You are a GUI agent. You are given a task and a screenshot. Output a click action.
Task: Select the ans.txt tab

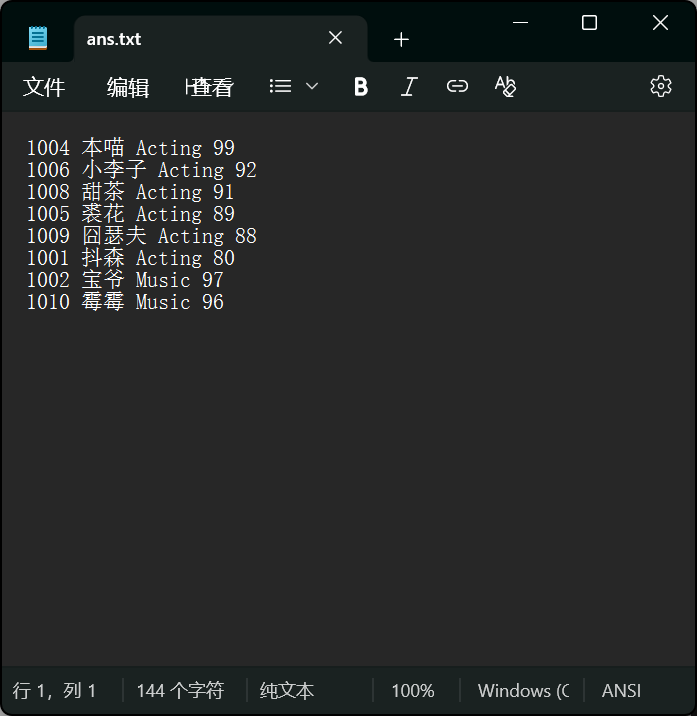pos(221,39)
